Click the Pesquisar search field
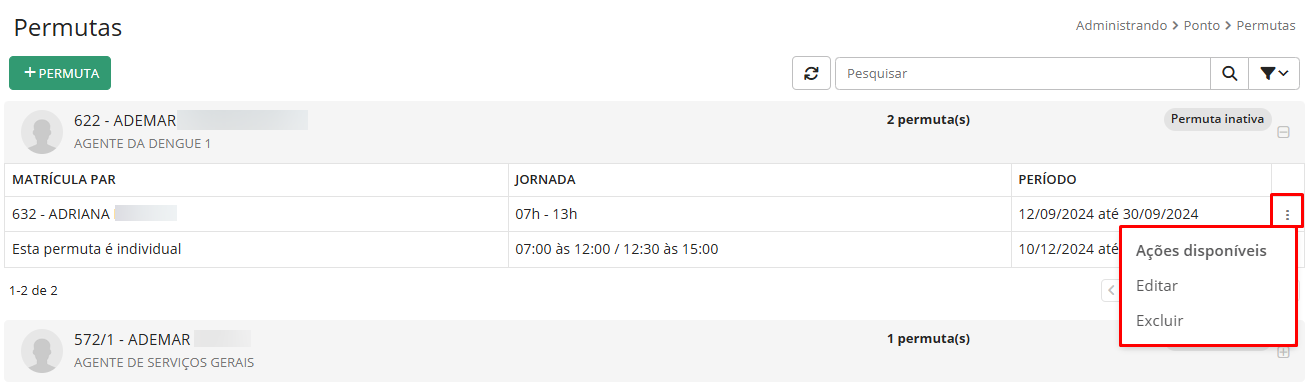The height and width of the screenshot is (390, 1313). tap(1023, 73)
